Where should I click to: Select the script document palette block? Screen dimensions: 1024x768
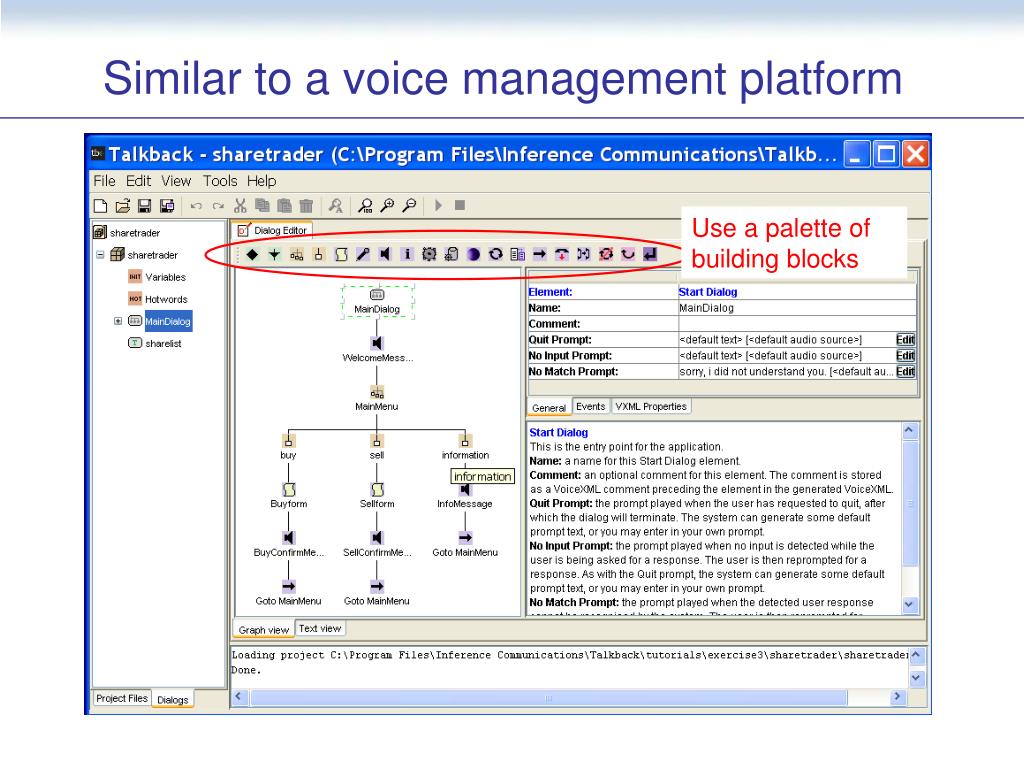click(x=451, y=254)
